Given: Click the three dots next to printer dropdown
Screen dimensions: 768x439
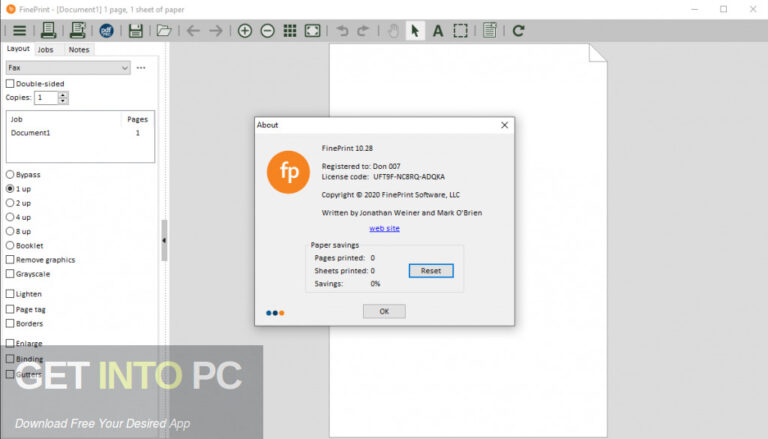Looking at the screenshot, I should tap(141, 68).
